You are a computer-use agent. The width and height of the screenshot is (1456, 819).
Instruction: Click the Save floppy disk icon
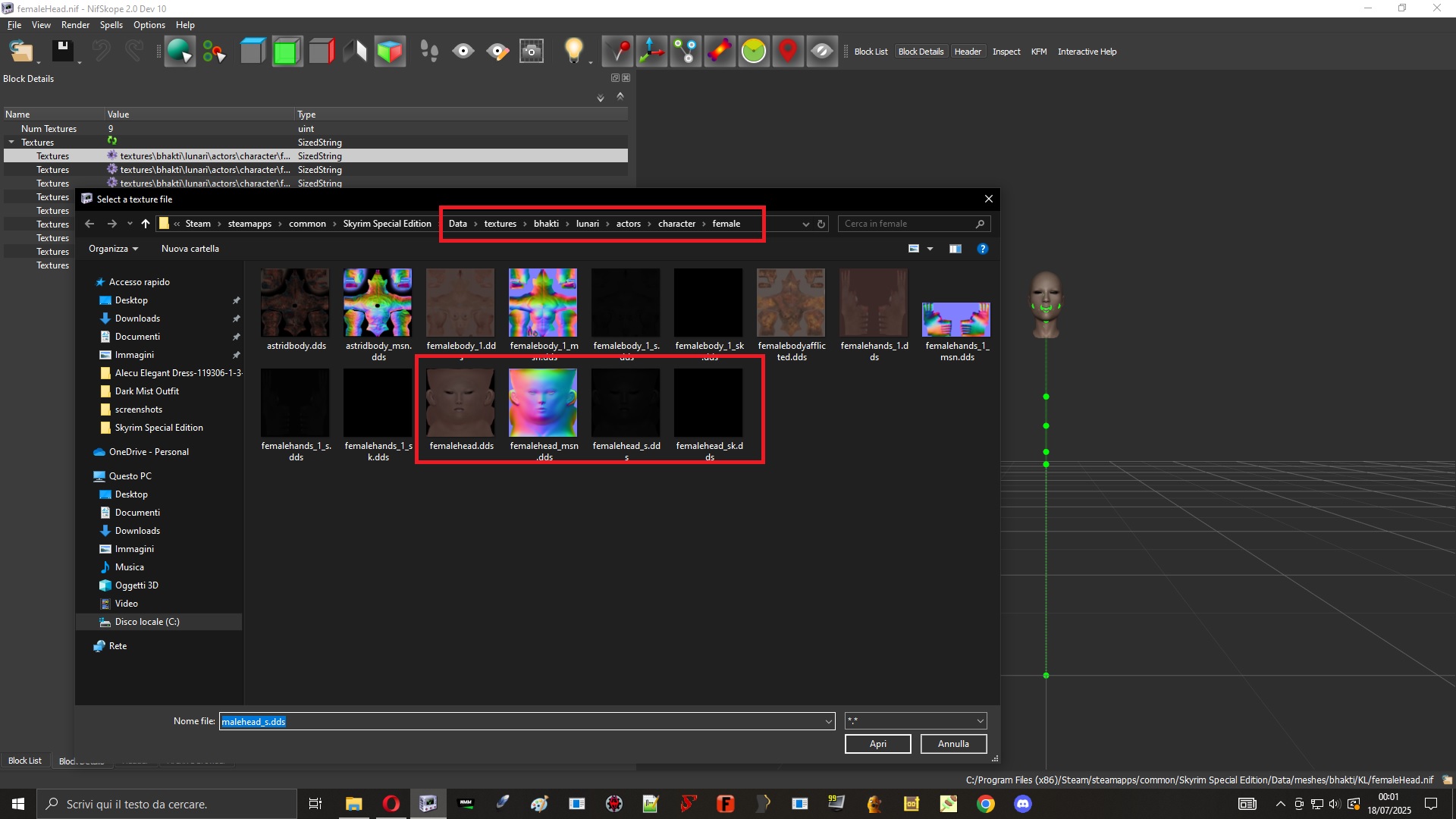(x=62, y=52)
